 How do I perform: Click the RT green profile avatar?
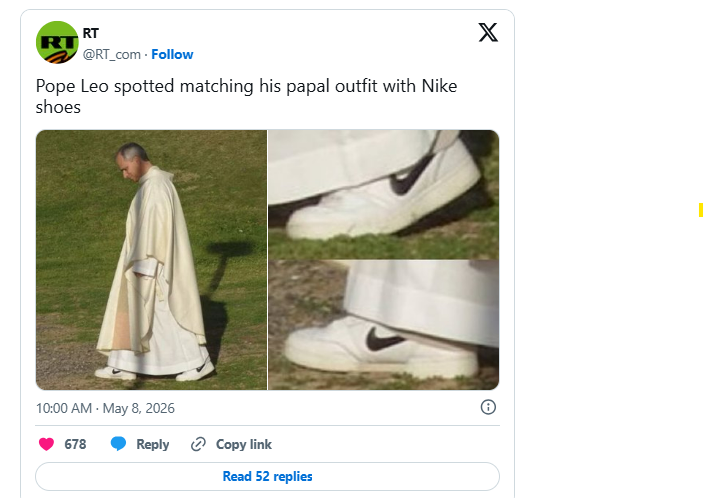(57, 43)
